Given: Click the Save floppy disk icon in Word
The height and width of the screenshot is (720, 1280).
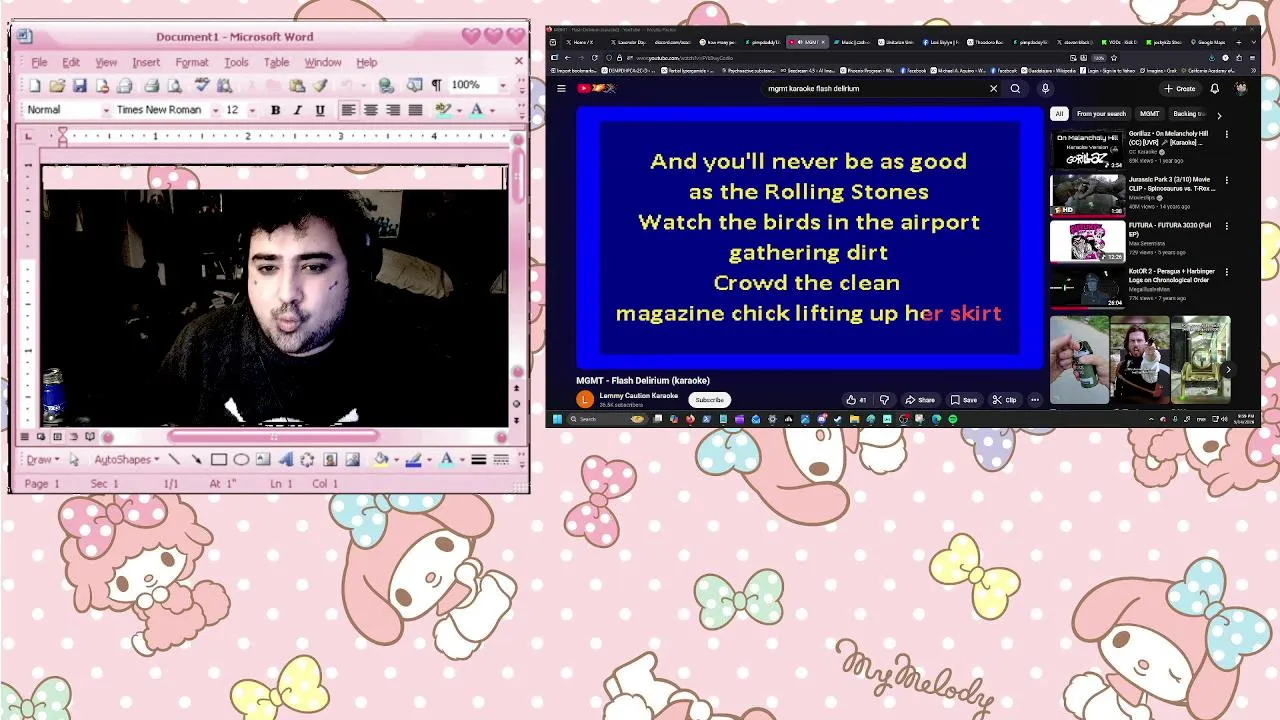Looking at the screenshot, I should click(x=80, y=86).
